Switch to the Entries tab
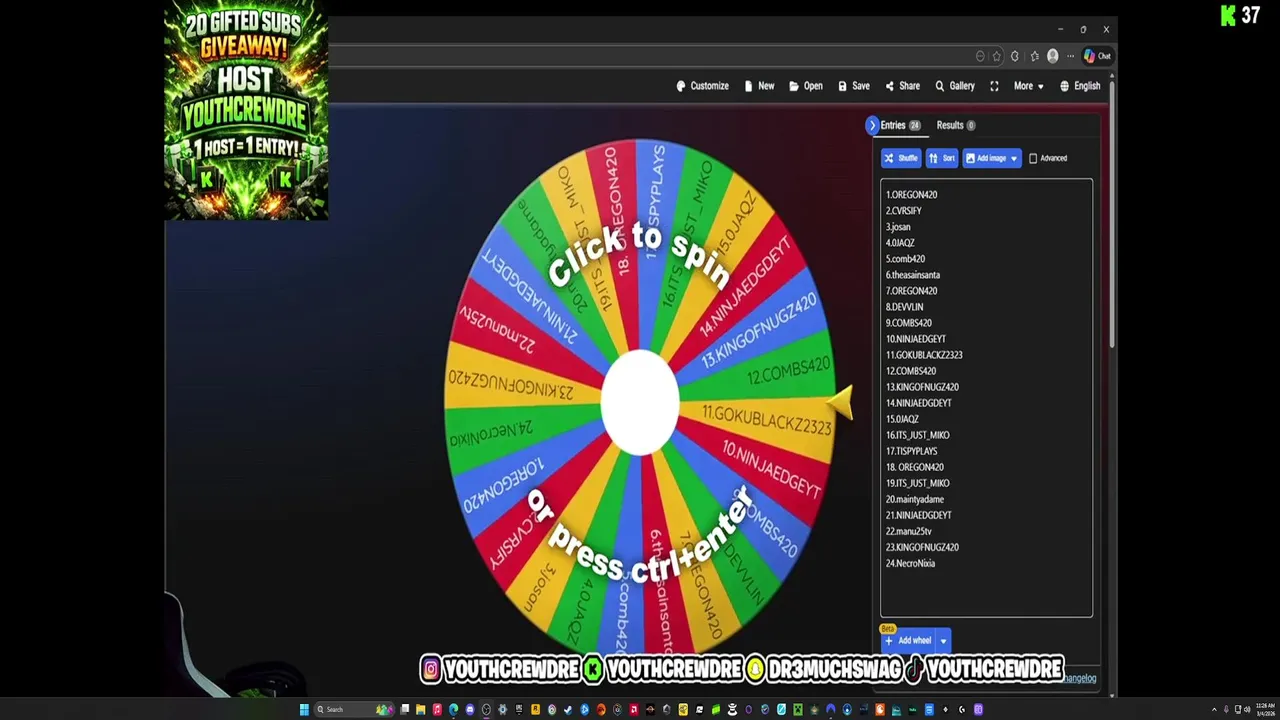 900,125
